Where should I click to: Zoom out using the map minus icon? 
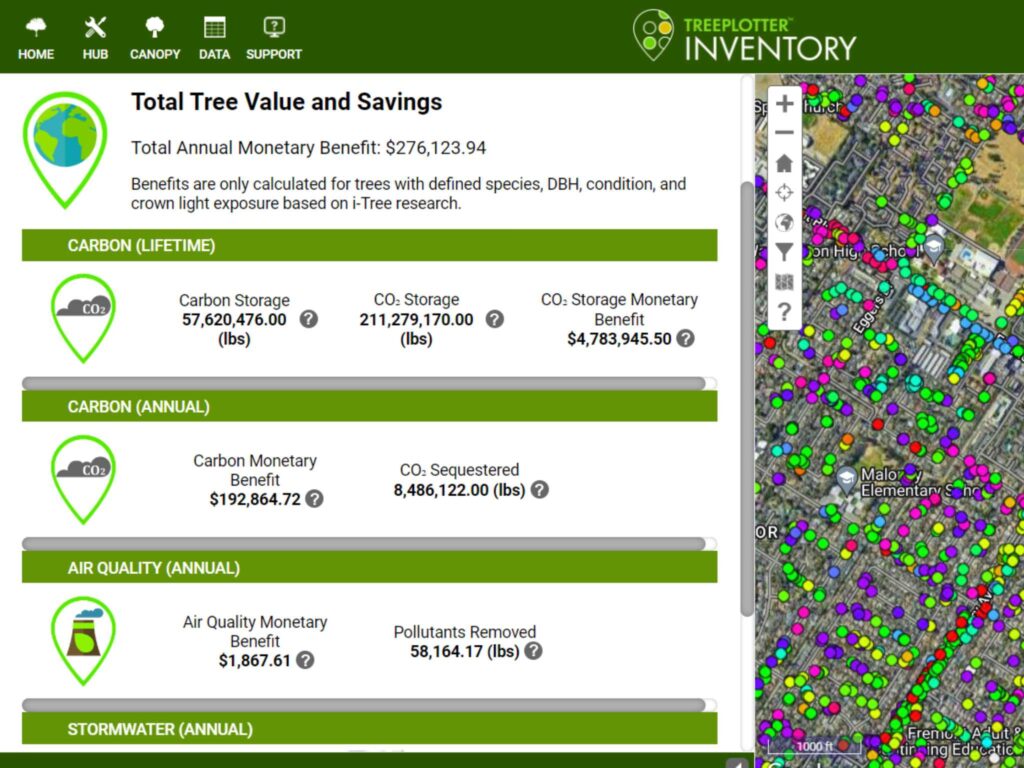pos(784,133)
